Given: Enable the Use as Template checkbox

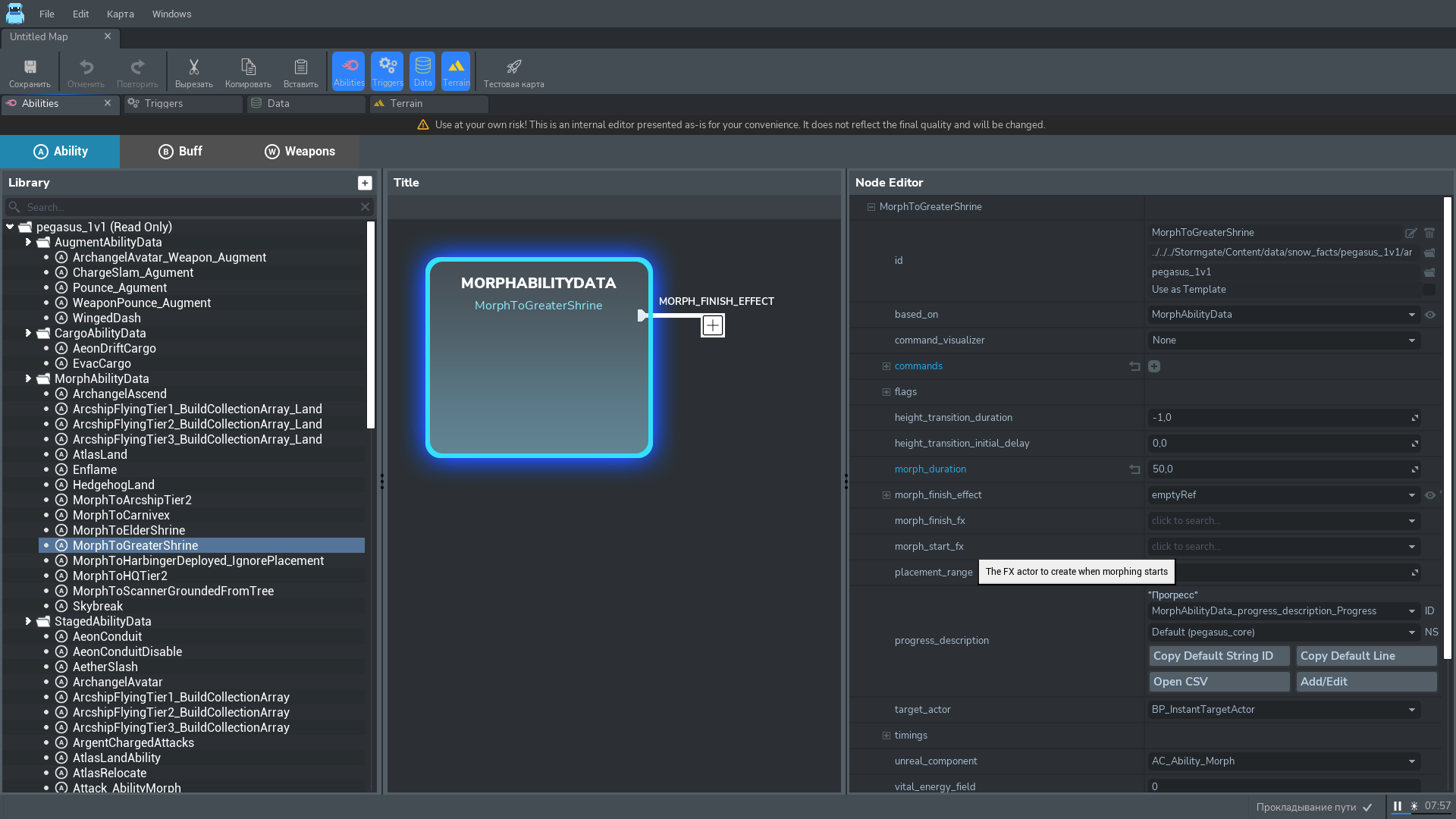Looking at the screenshot, I should [x=1429, y=290].
